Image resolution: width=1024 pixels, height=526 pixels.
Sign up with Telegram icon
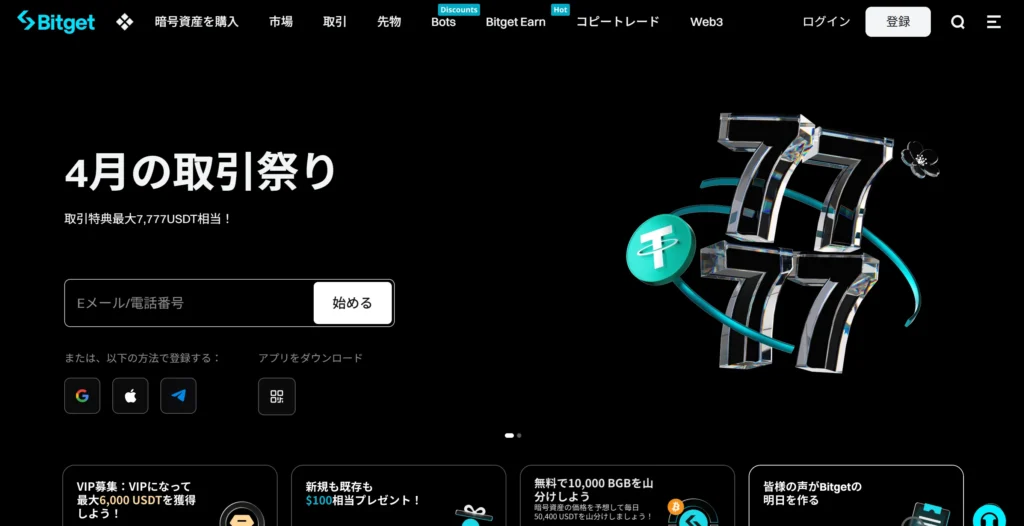click(178, 396)
